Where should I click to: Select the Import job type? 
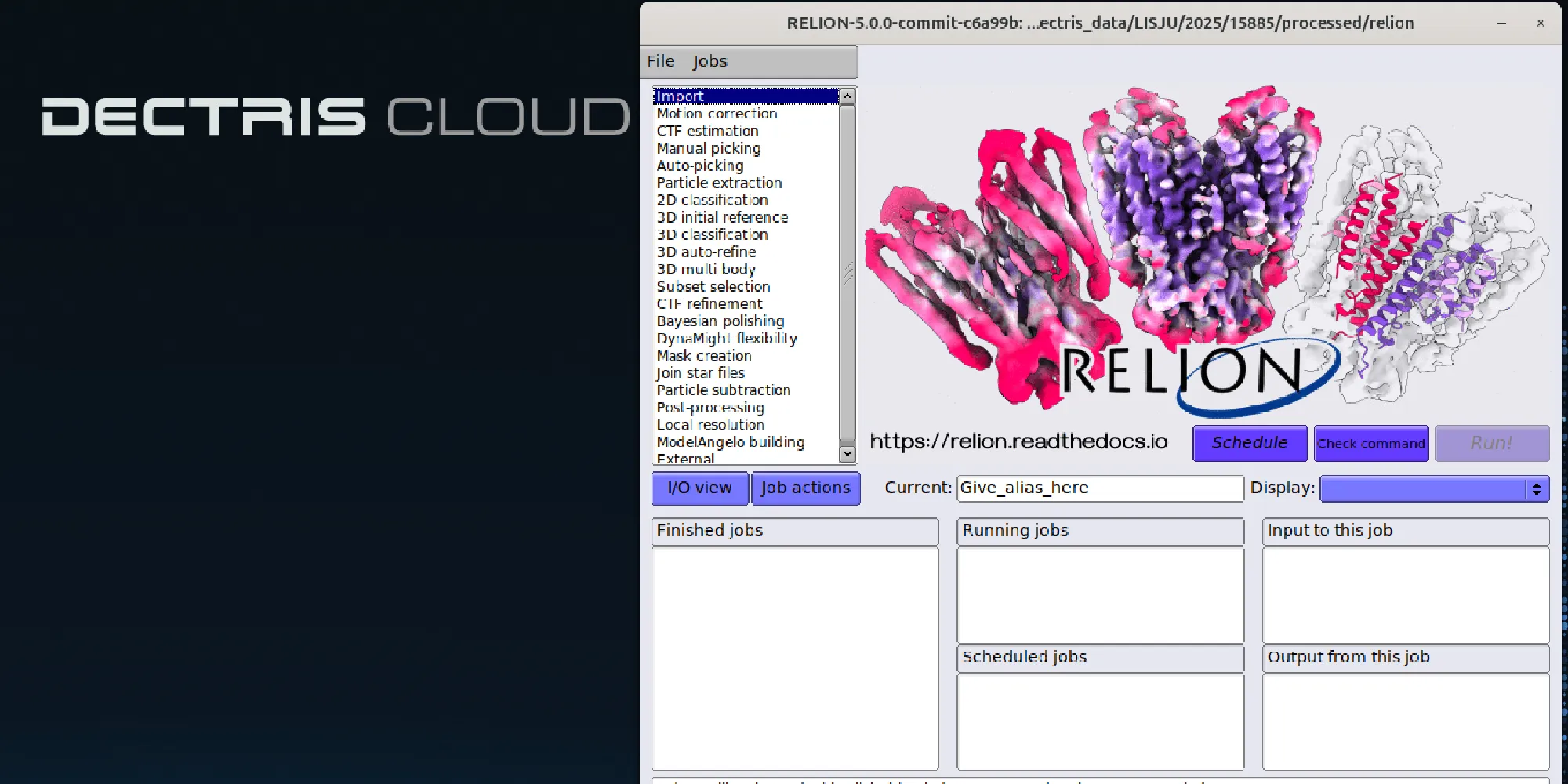746,96
